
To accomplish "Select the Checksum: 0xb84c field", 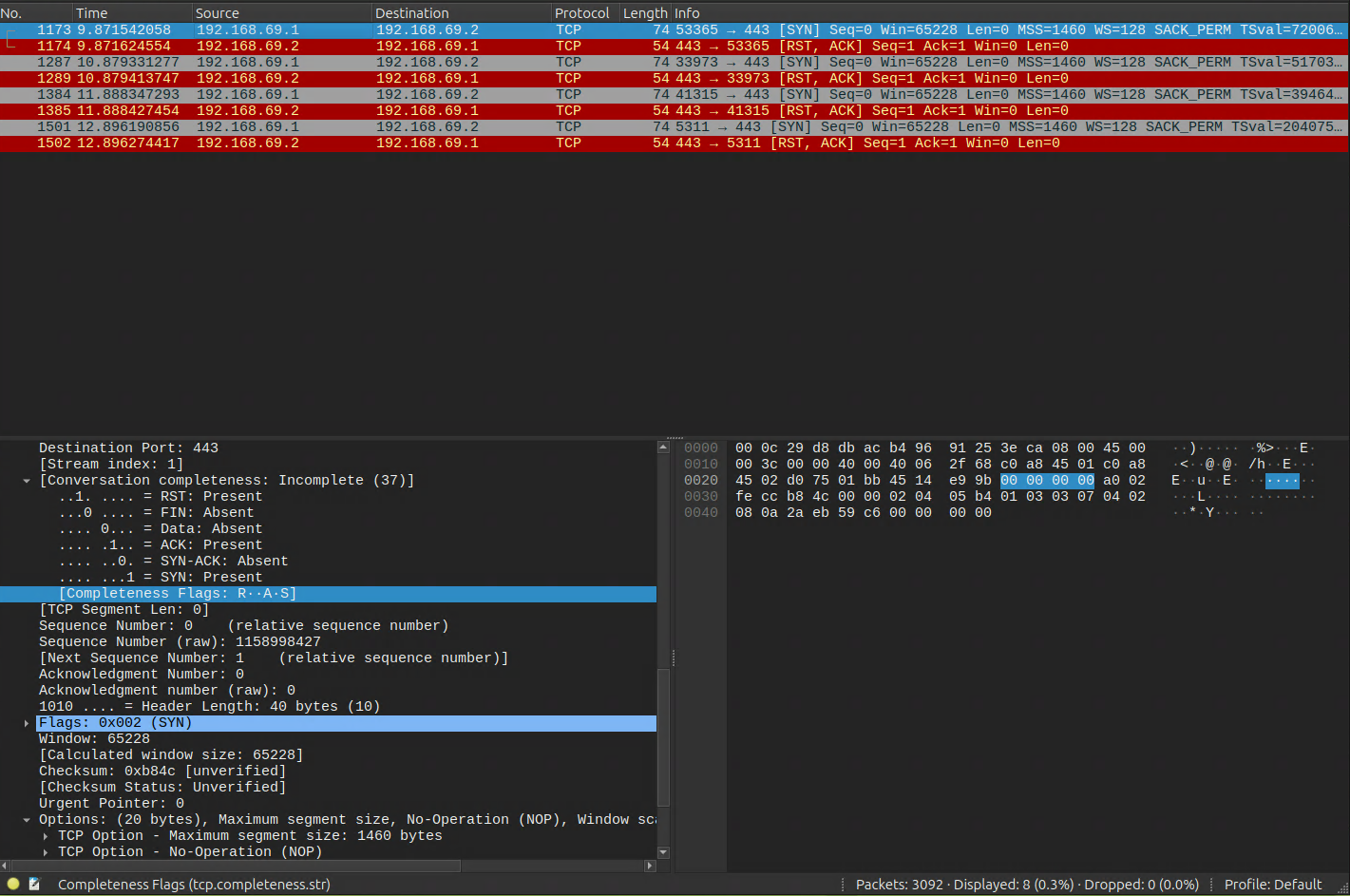I will tap(162, 772).
